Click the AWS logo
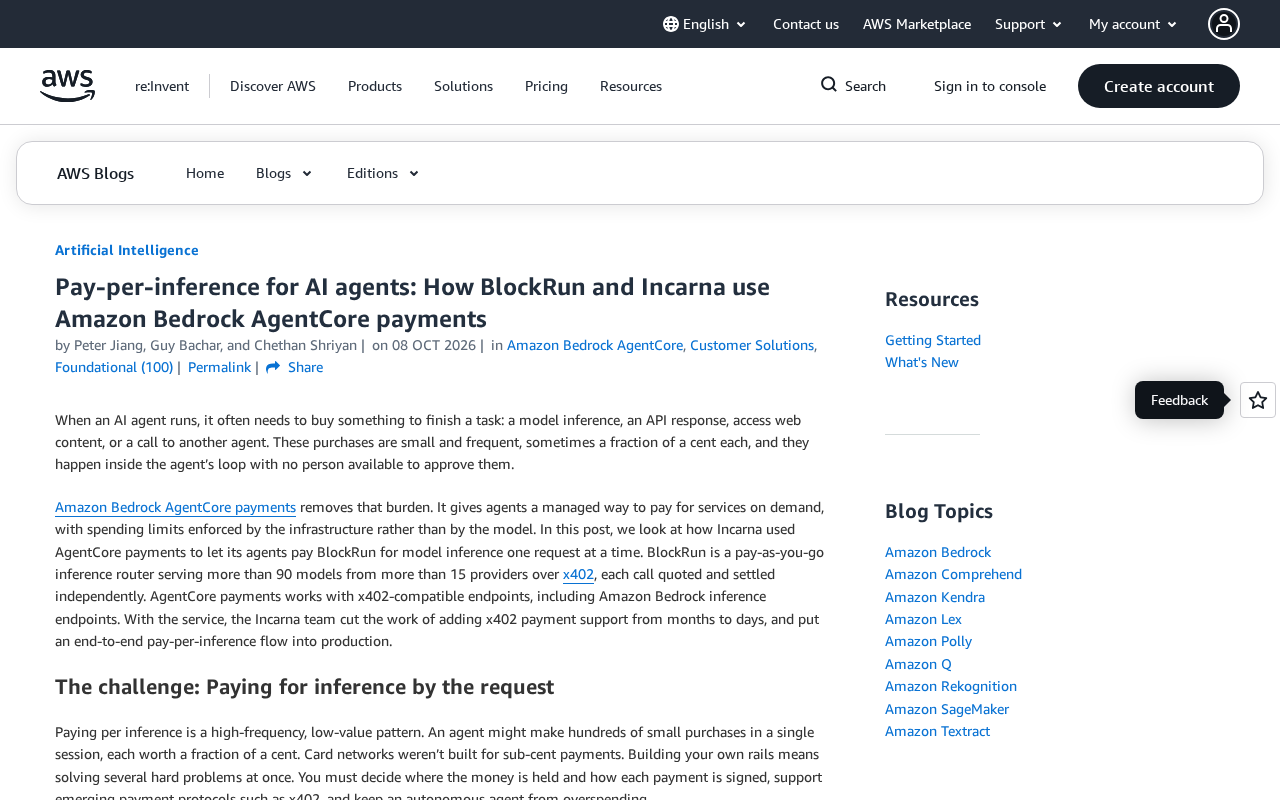Screen dimensions: 1280x800 click(68, 86)
